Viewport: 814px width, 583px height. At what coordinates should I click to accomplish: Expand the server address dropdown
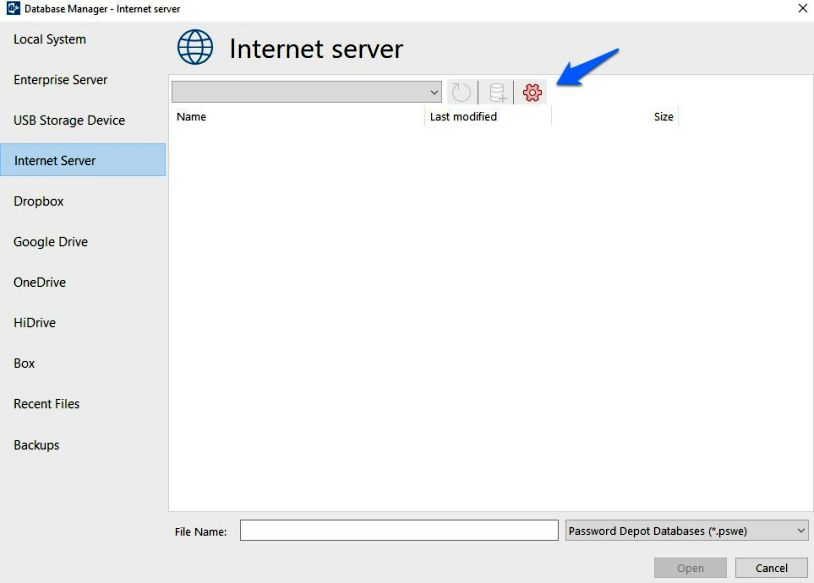point(307,92)
